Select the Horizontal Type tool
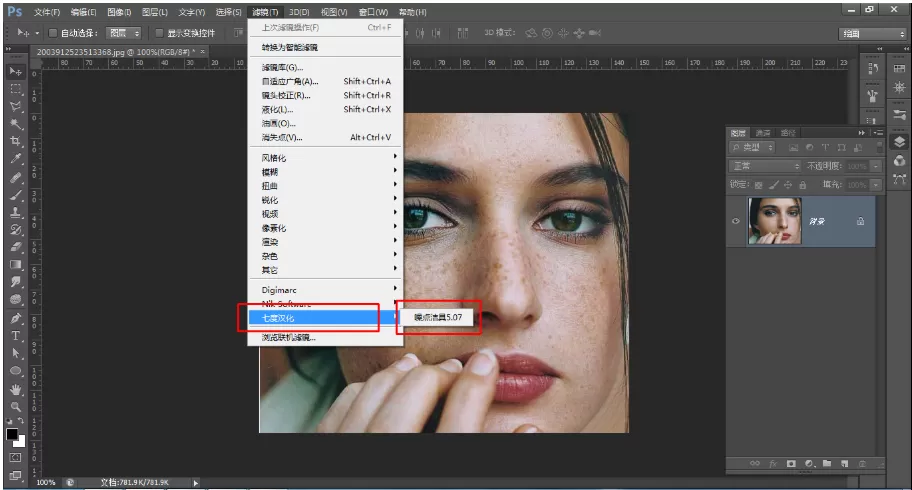The height and width of the screenshot is (490, 912). (x=16, y=336)
